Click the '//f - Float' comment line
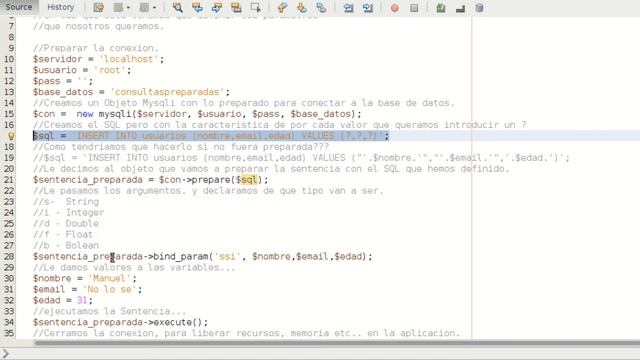 [x=63, y=234]
